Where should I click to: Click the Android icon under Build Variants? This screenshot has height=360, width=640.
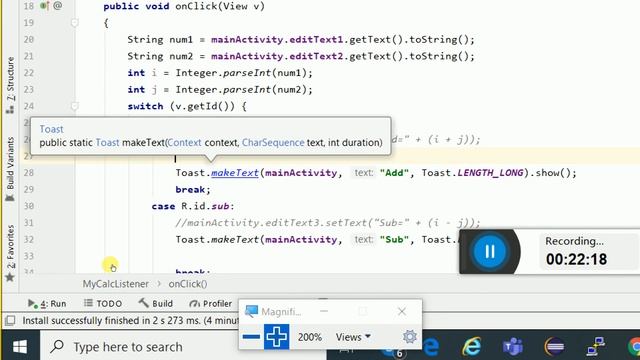pos(10,198)
